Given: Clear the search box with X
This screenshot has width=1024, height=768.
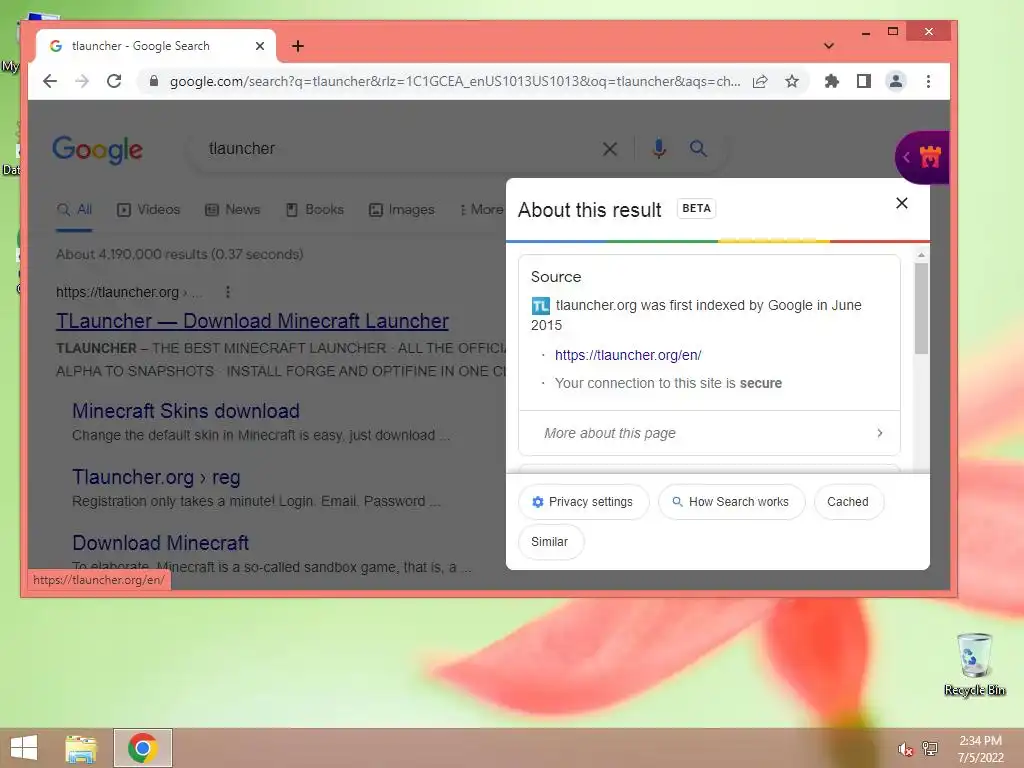Looking at the screenshot, I should 609,149.
